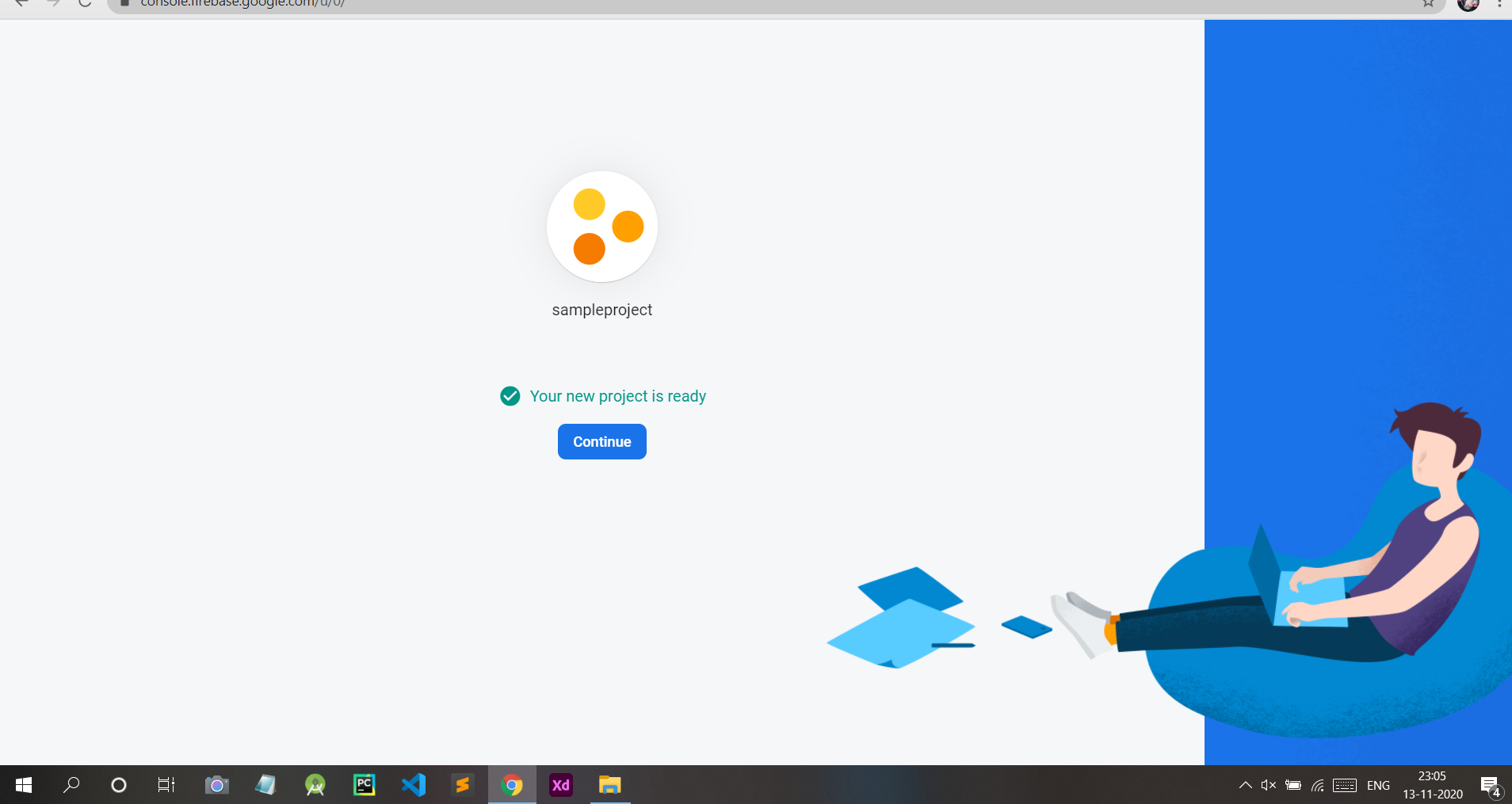Click the site lock icon in address bar
The image size is (1512, 804).
pos(124,3)
